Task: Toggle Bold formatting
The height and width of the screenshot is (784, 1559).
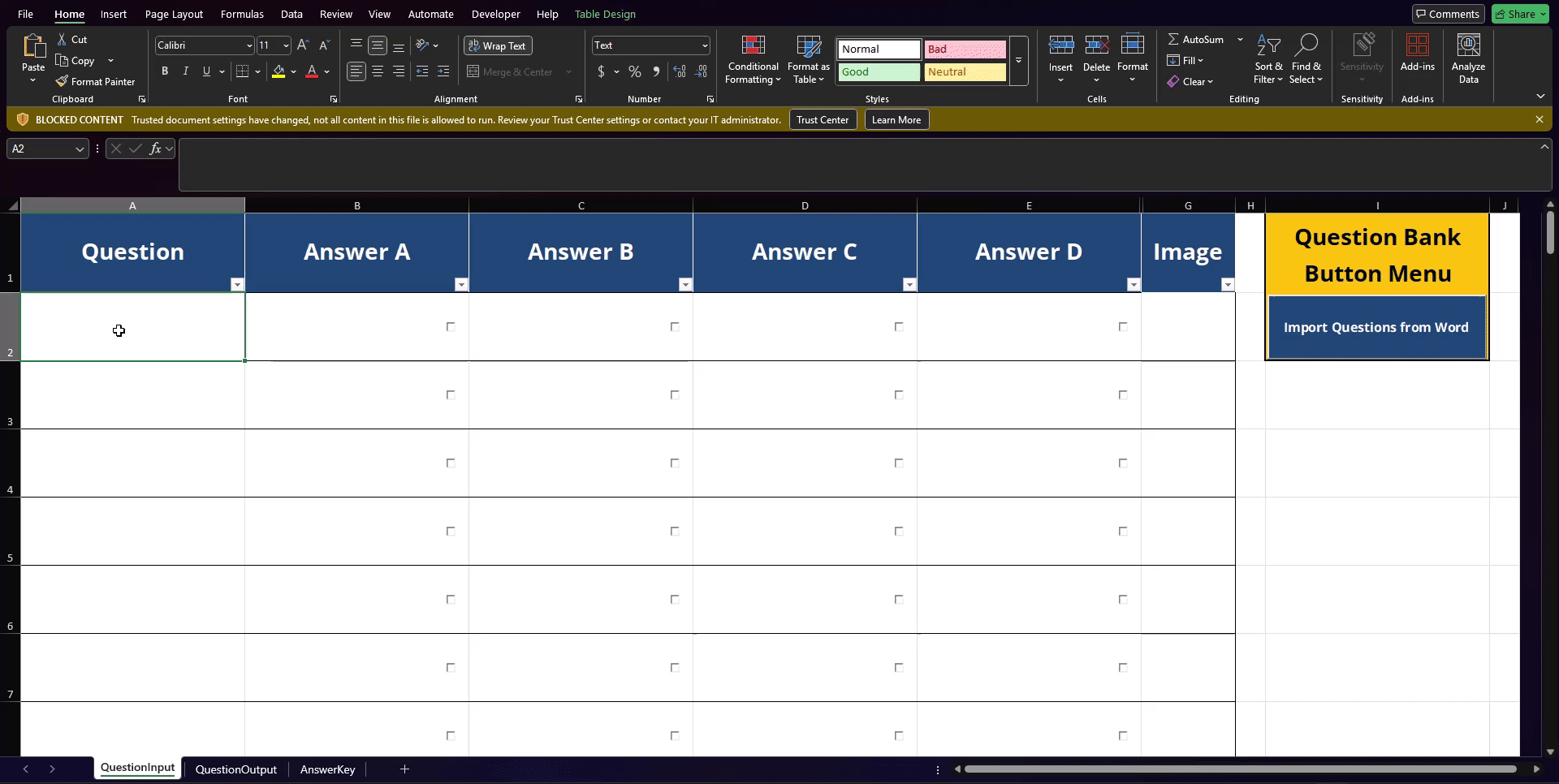Action: click(x=165, y=71)
